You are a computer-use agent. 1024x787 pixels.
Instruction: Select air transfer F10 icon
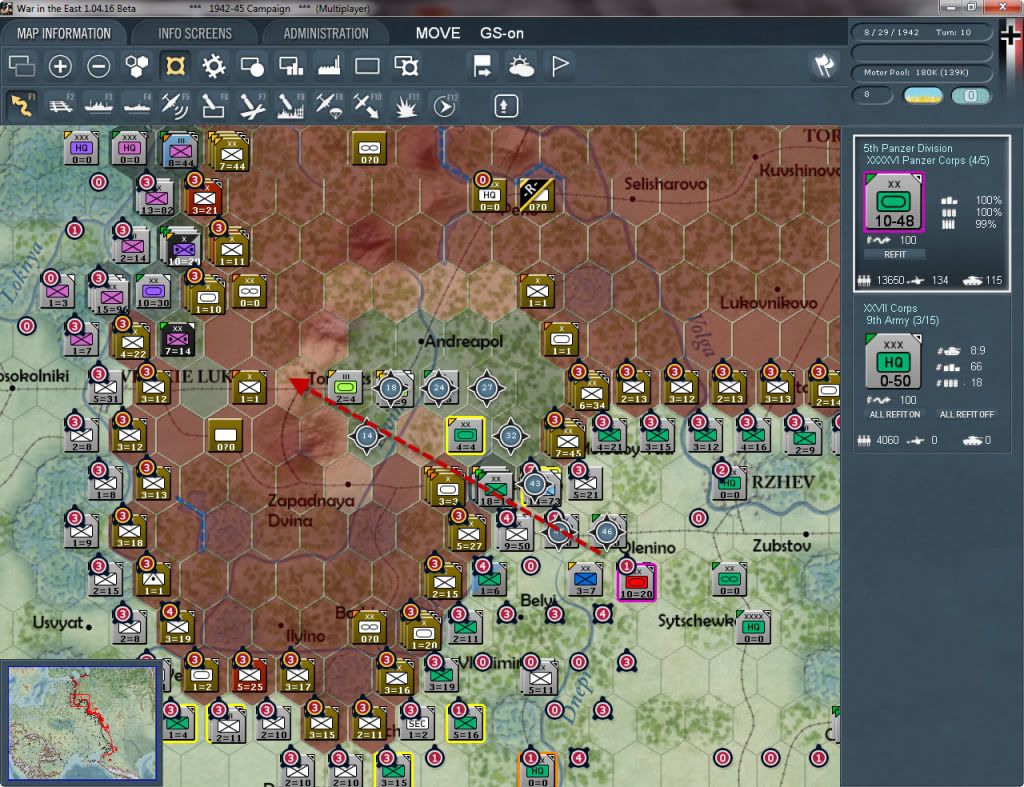coord(367,105)
